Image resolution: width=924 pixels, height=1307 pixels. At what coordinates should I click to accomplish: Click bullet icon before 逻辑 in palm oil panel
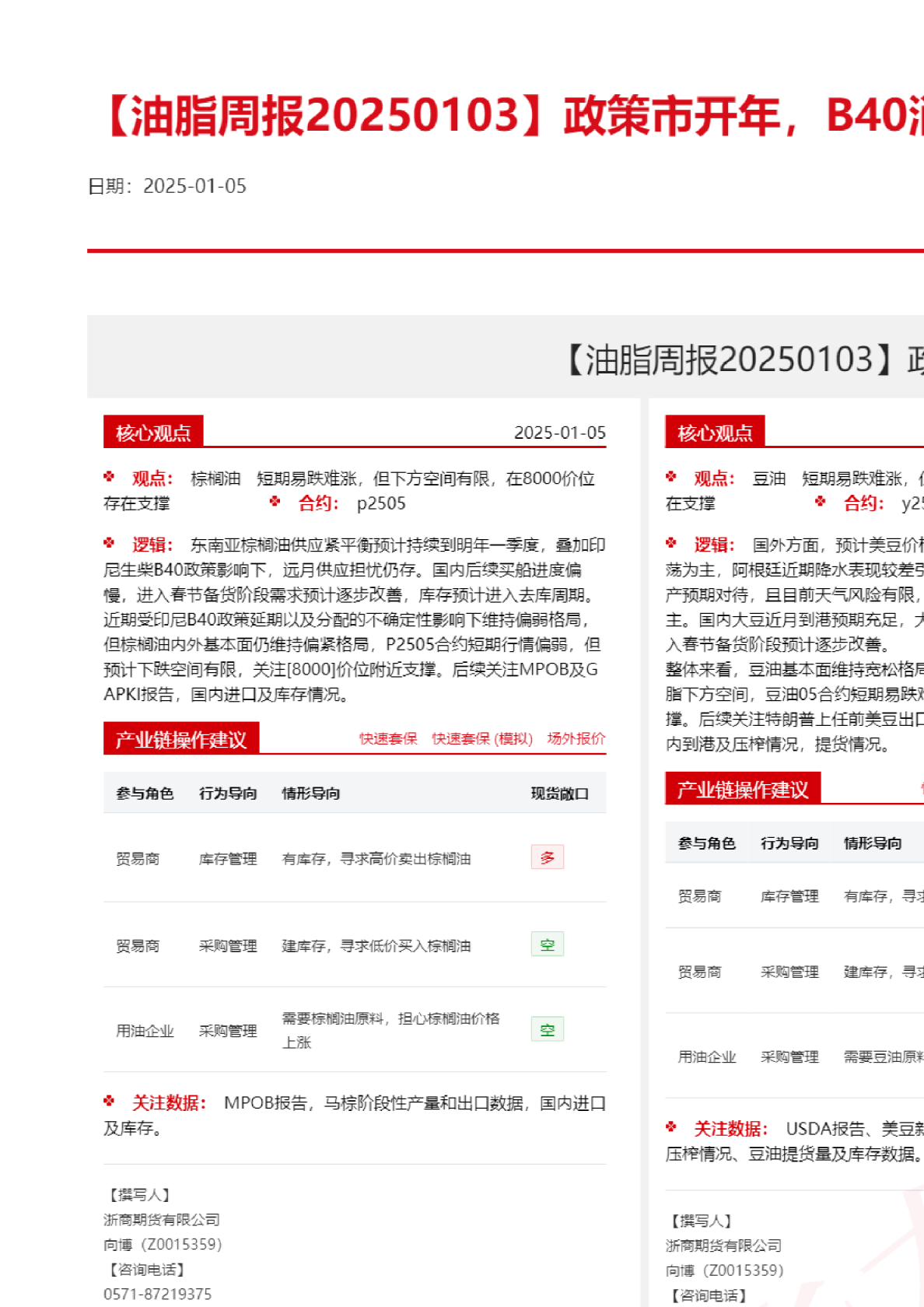[x=109, y=543]
